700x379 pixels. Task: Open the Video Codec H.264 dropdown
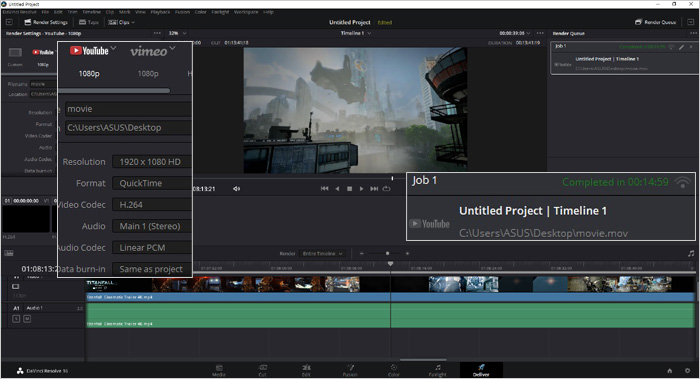point(152,204)
